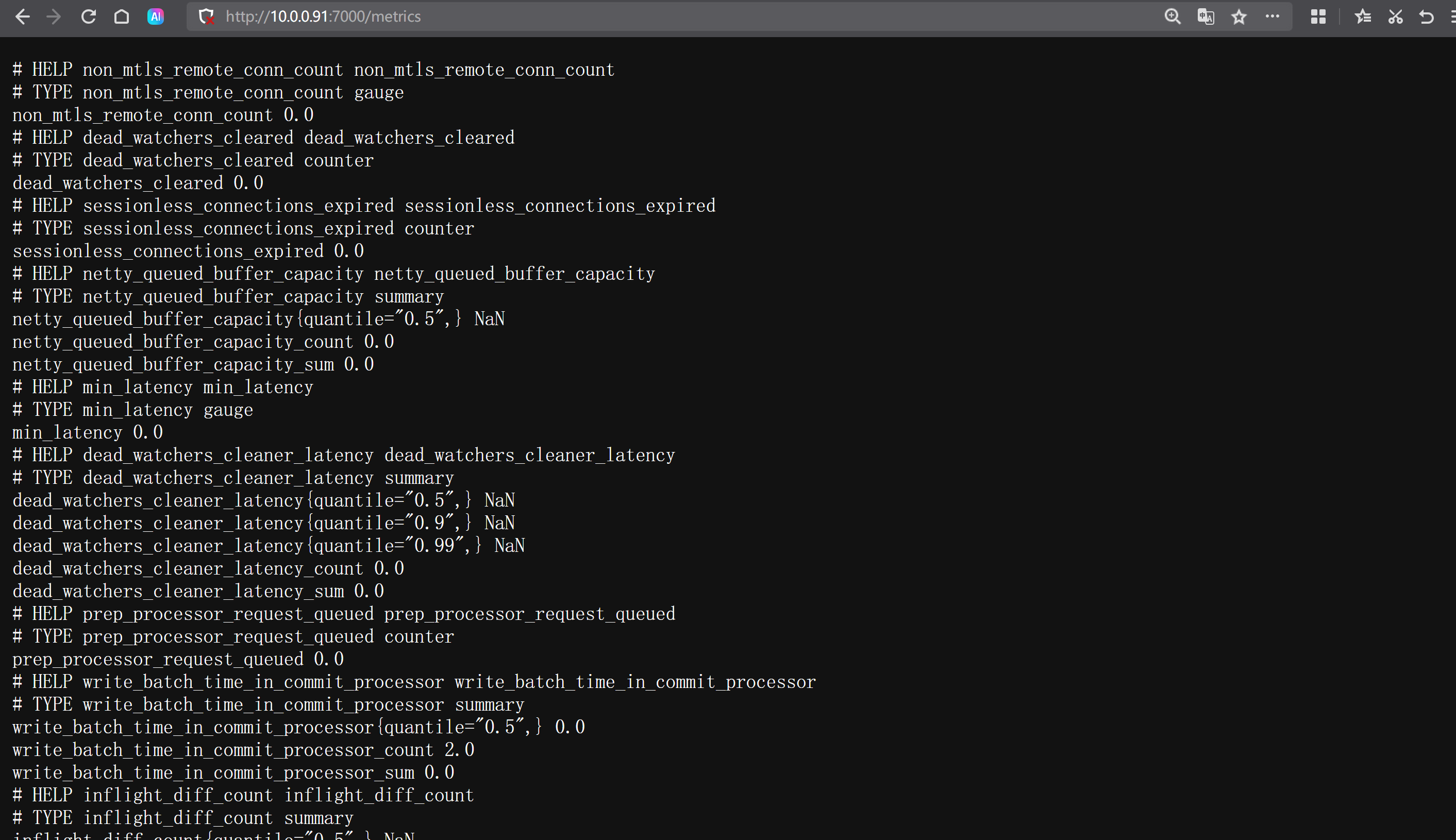The height and width of the screenshot is (840, 1456).
Task: Click the write_batch_time_in_commit_processor_count 2.0 line
Action: (x=243, y=750)
